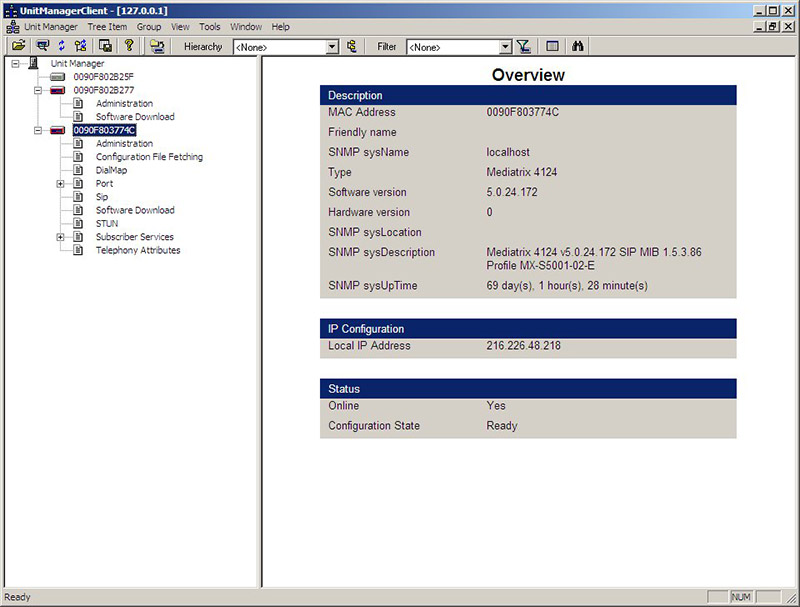Click Configuration State value Ready

click(x=502, y=426)
